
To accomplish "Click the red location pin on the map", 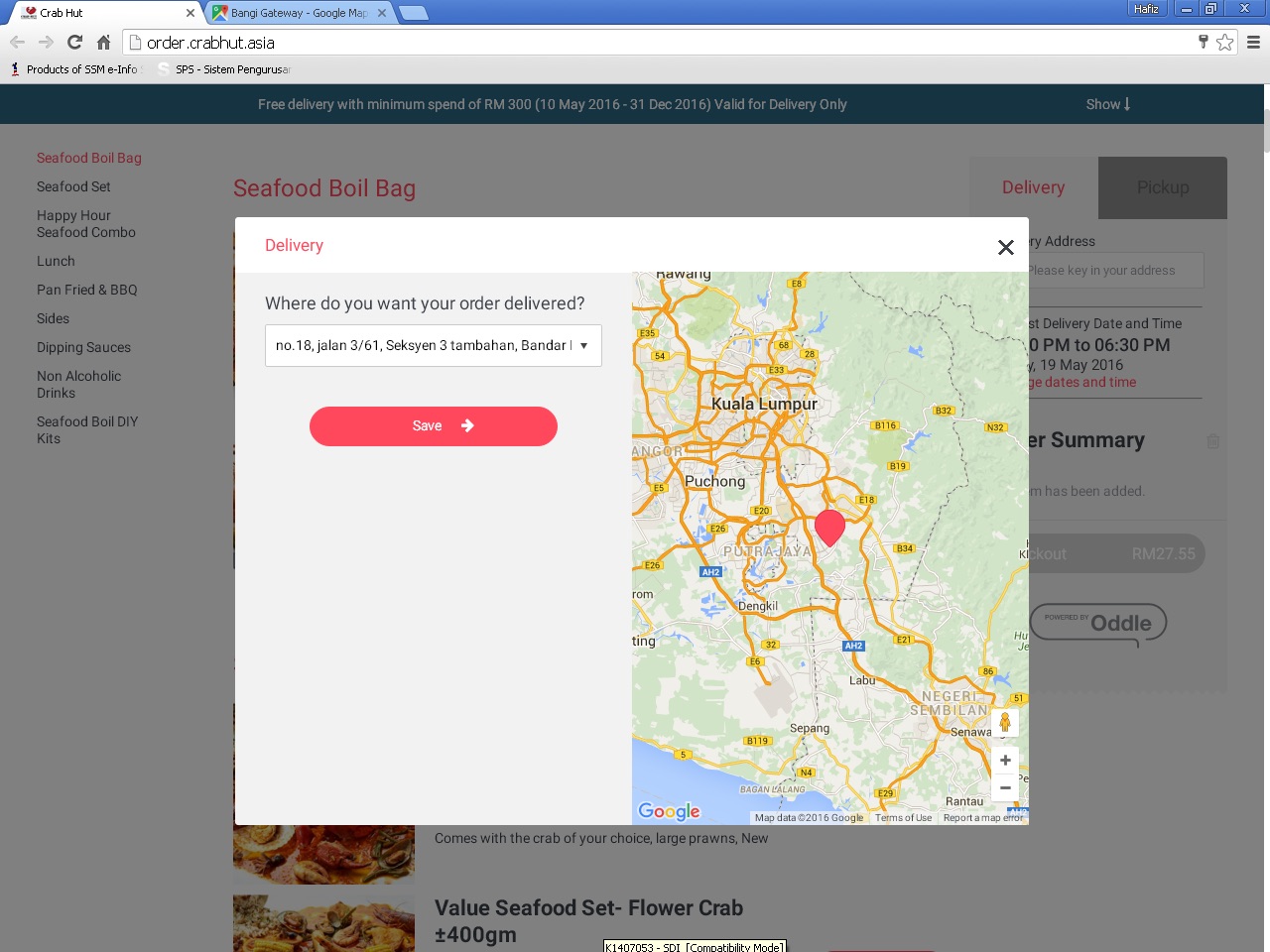I will 829,527.
